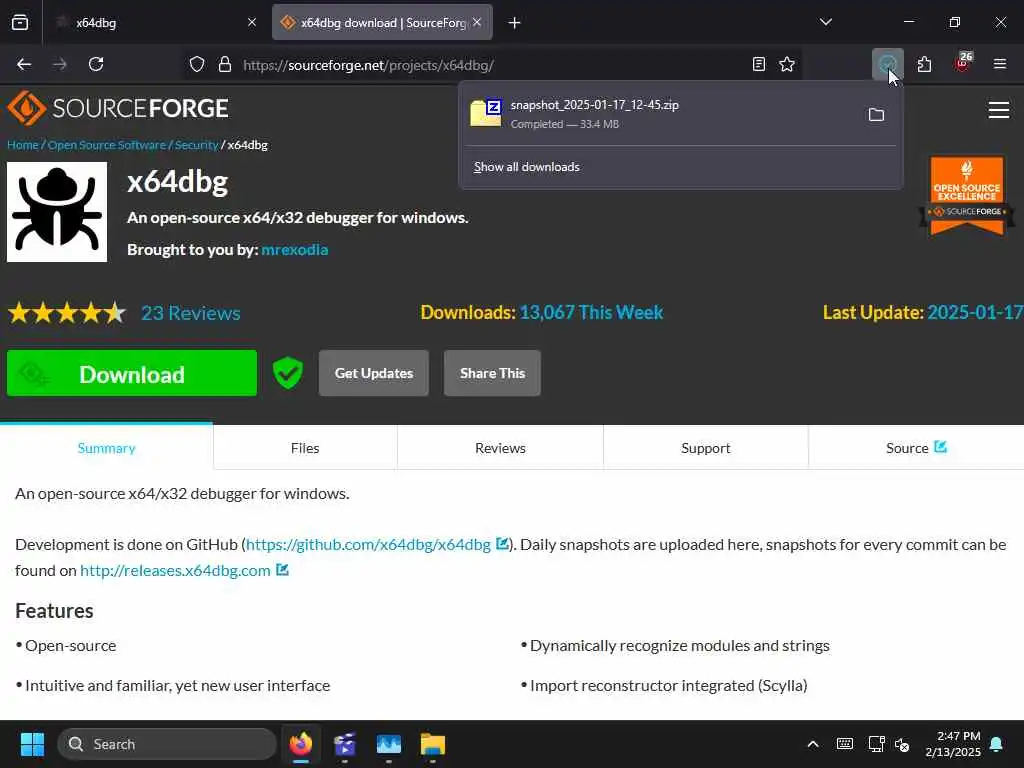Open the notification bell icon
This screenshot has width=1024, height=768.
click(x=997, y=744)
